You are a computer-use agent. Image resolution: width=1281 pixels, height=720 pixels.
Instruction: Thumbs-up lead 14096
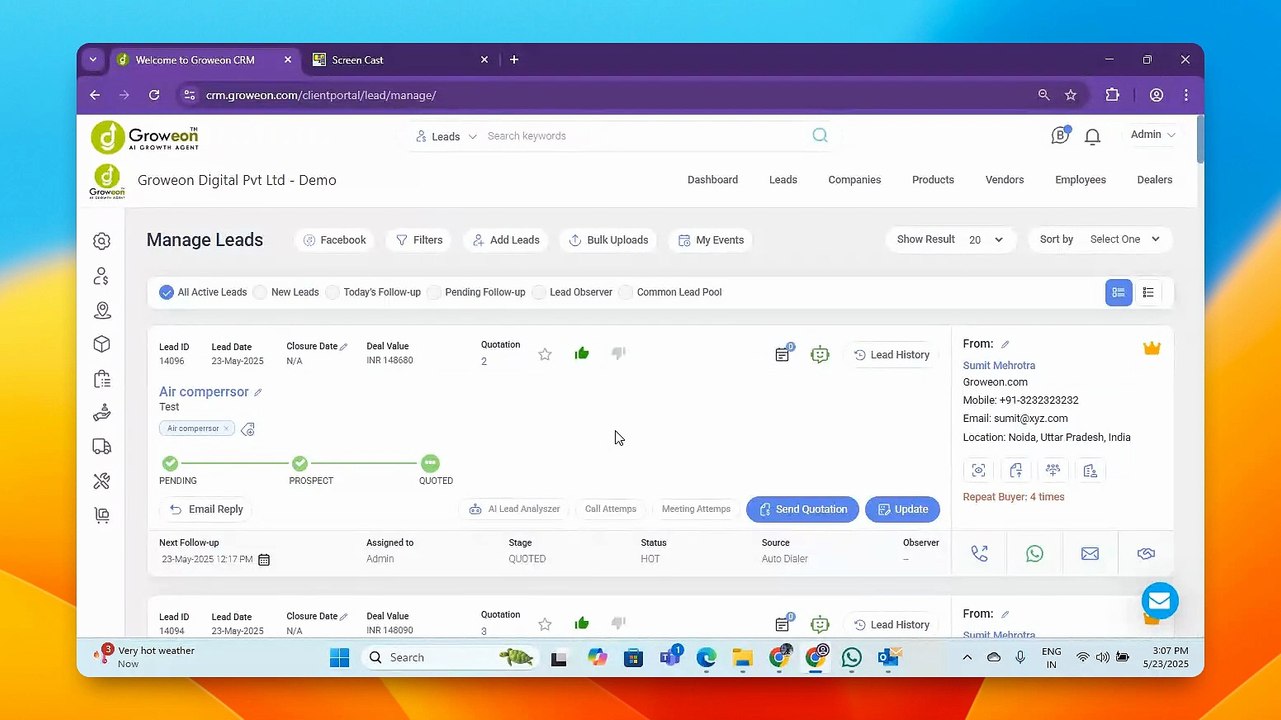coord(582,353)
